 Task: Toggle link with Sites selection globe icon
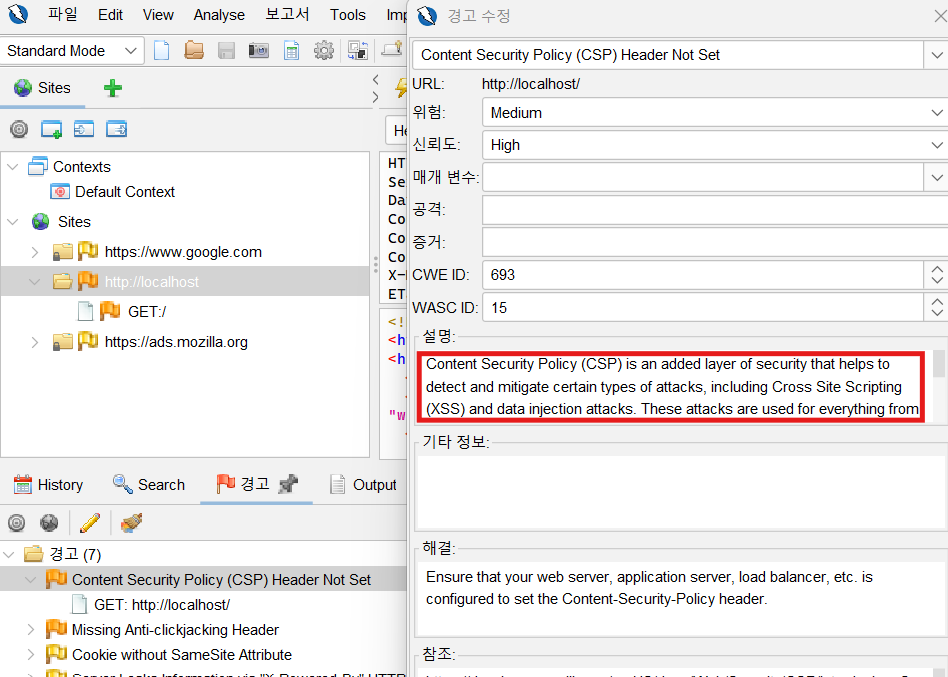click(49, 523)
